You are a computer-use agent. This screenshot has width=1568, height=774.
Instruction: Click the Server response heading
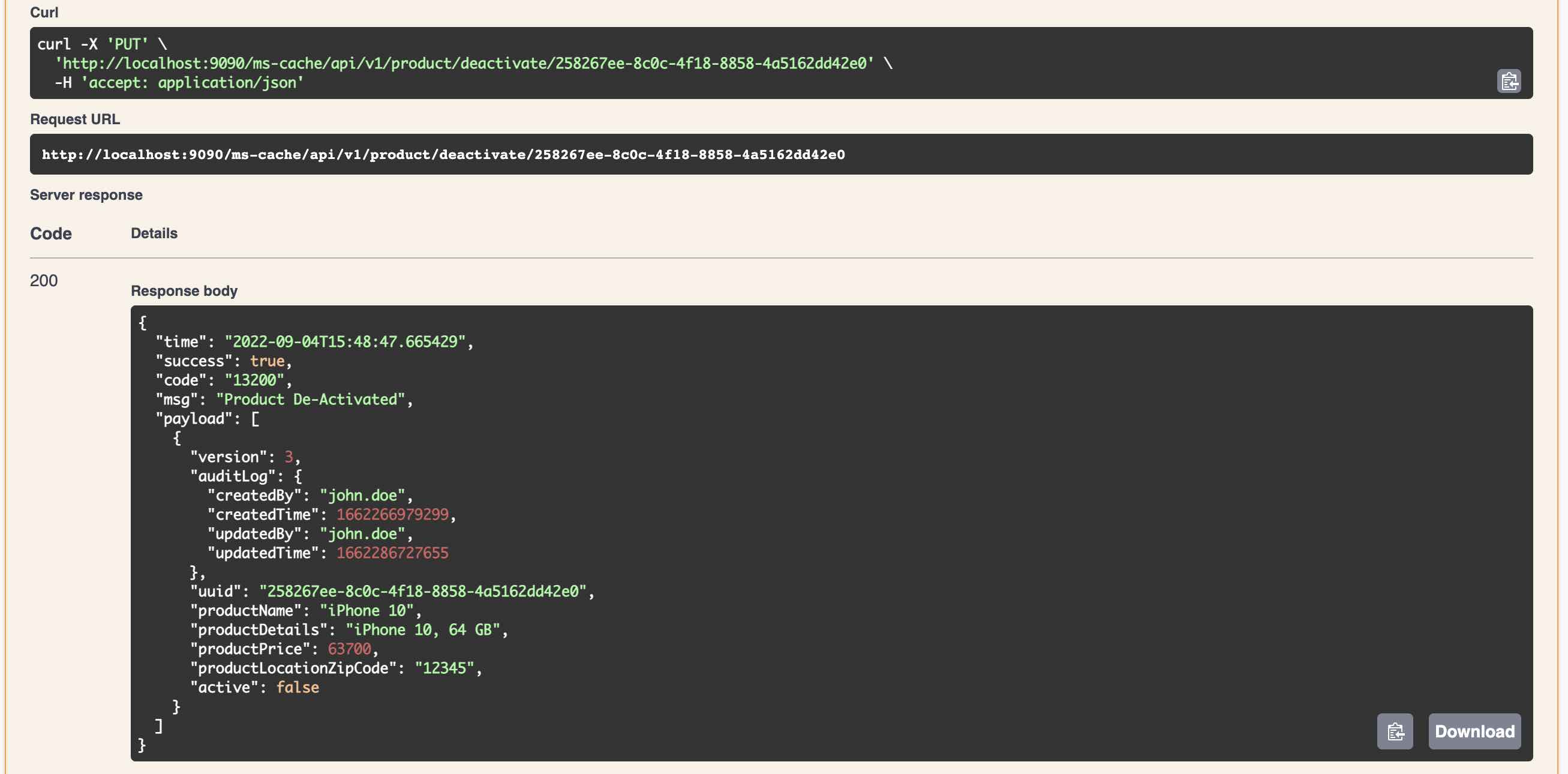(x=86, y=195)
